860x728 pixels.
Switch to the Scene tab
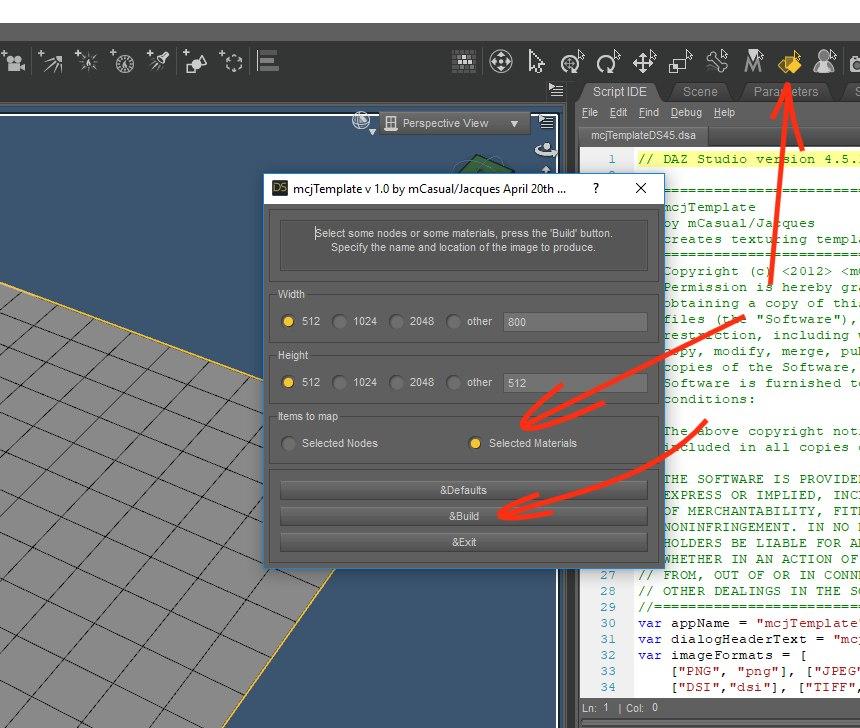700,92
